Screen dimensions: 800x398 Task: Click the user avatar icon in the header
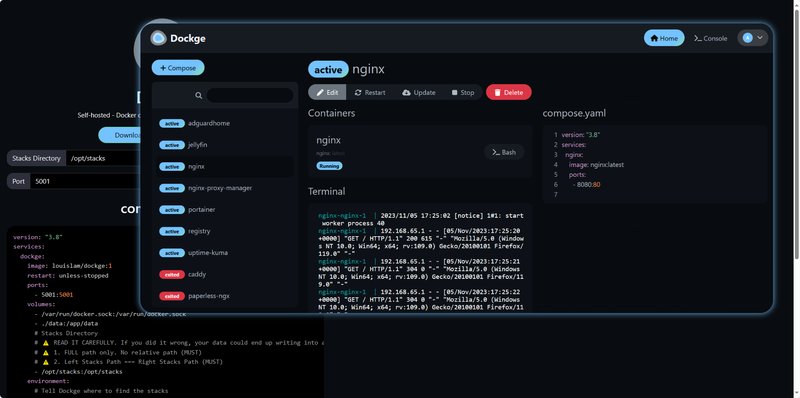747,38
